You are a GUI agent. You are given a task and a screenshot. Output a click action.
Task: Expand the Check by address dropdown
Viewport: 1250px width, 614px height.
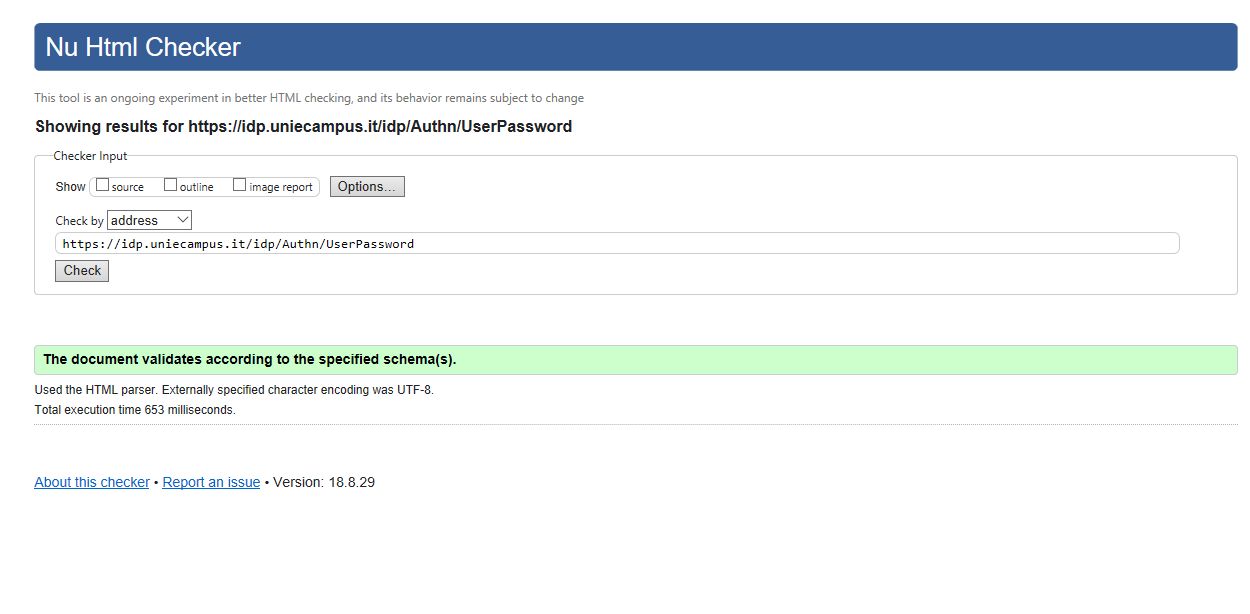149,220
